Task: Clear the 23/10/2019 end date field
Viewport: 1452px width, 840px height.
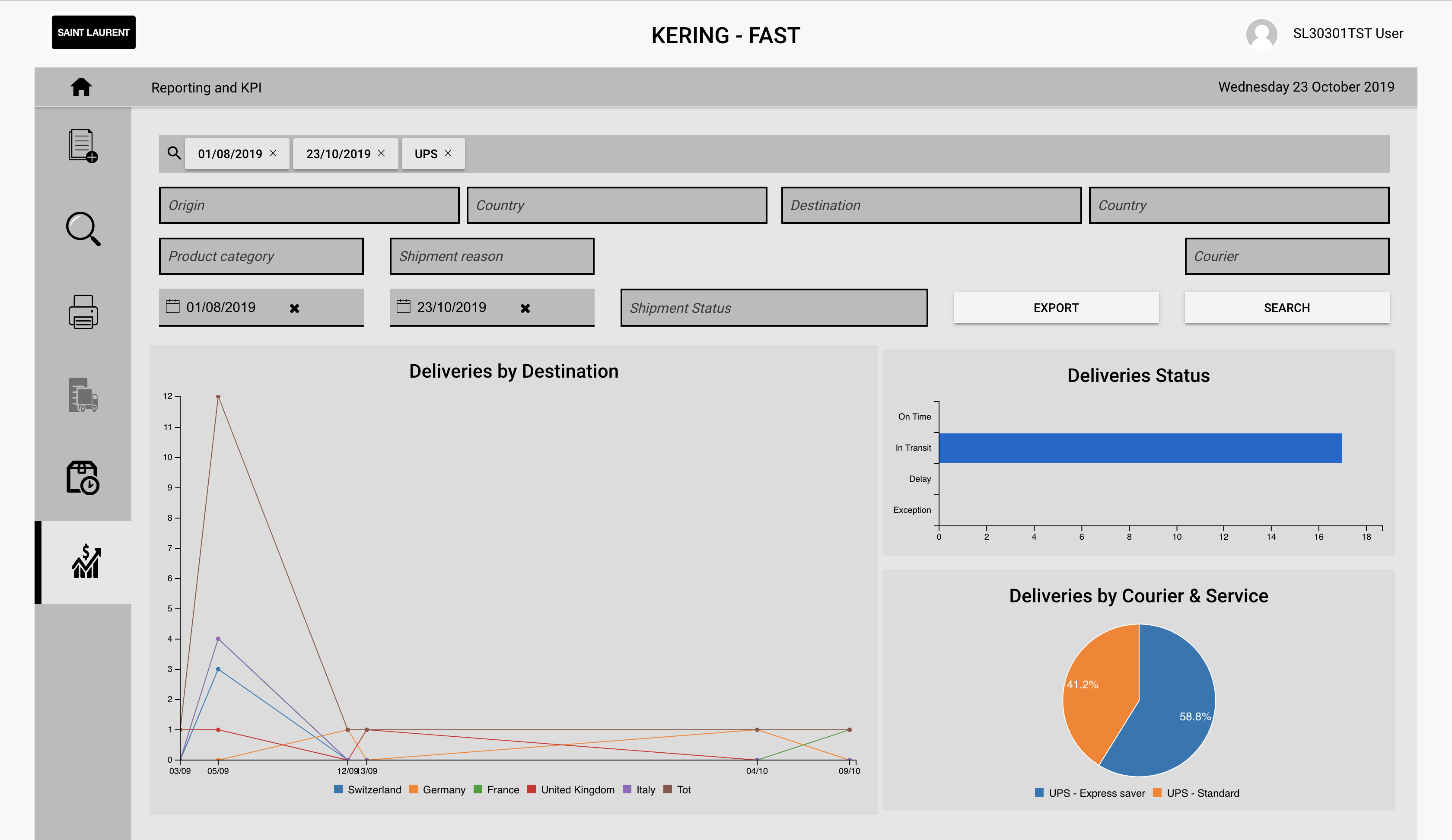Action: 525,308
